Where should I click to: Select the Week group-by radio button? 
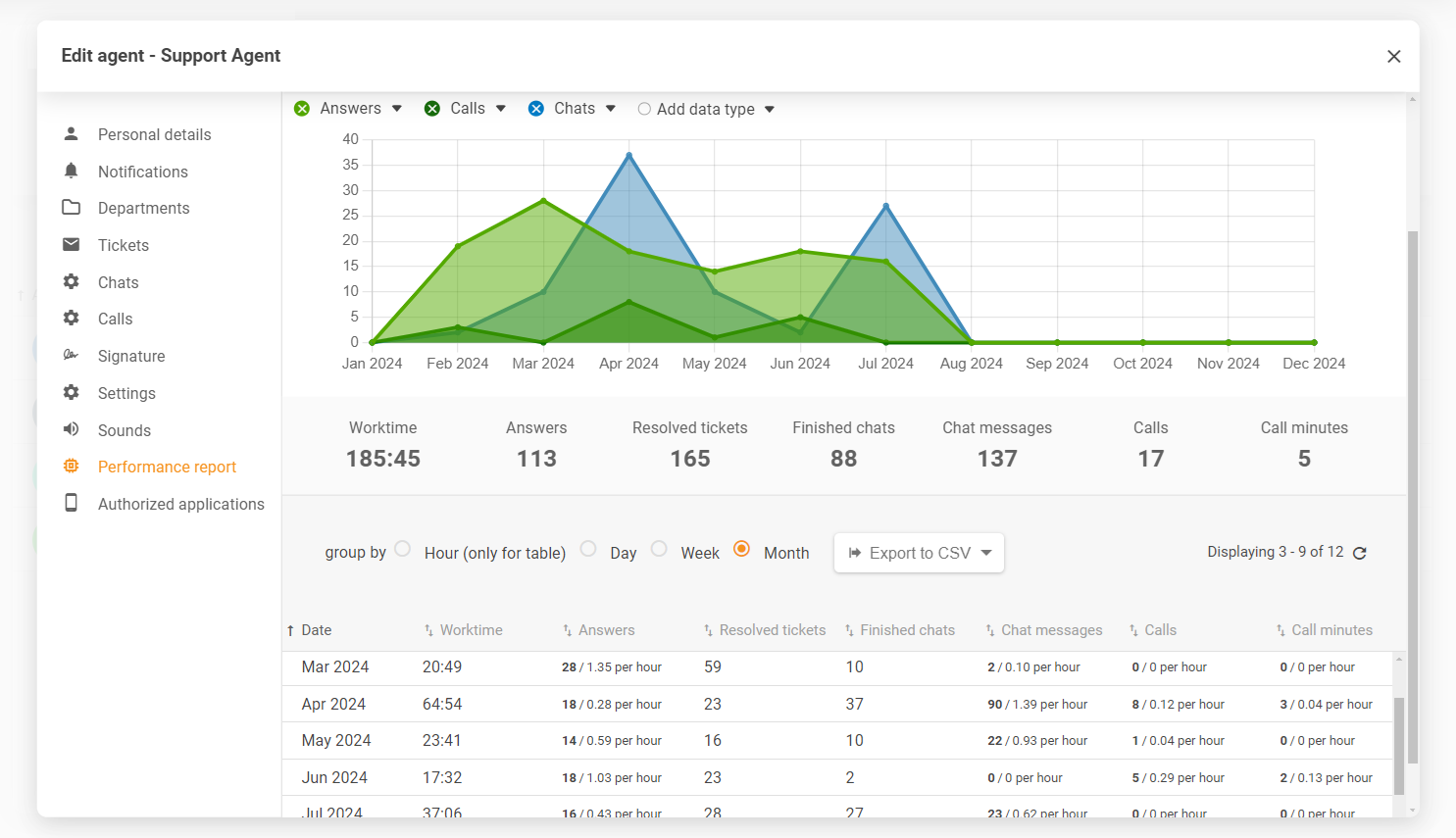pos(659,549)
